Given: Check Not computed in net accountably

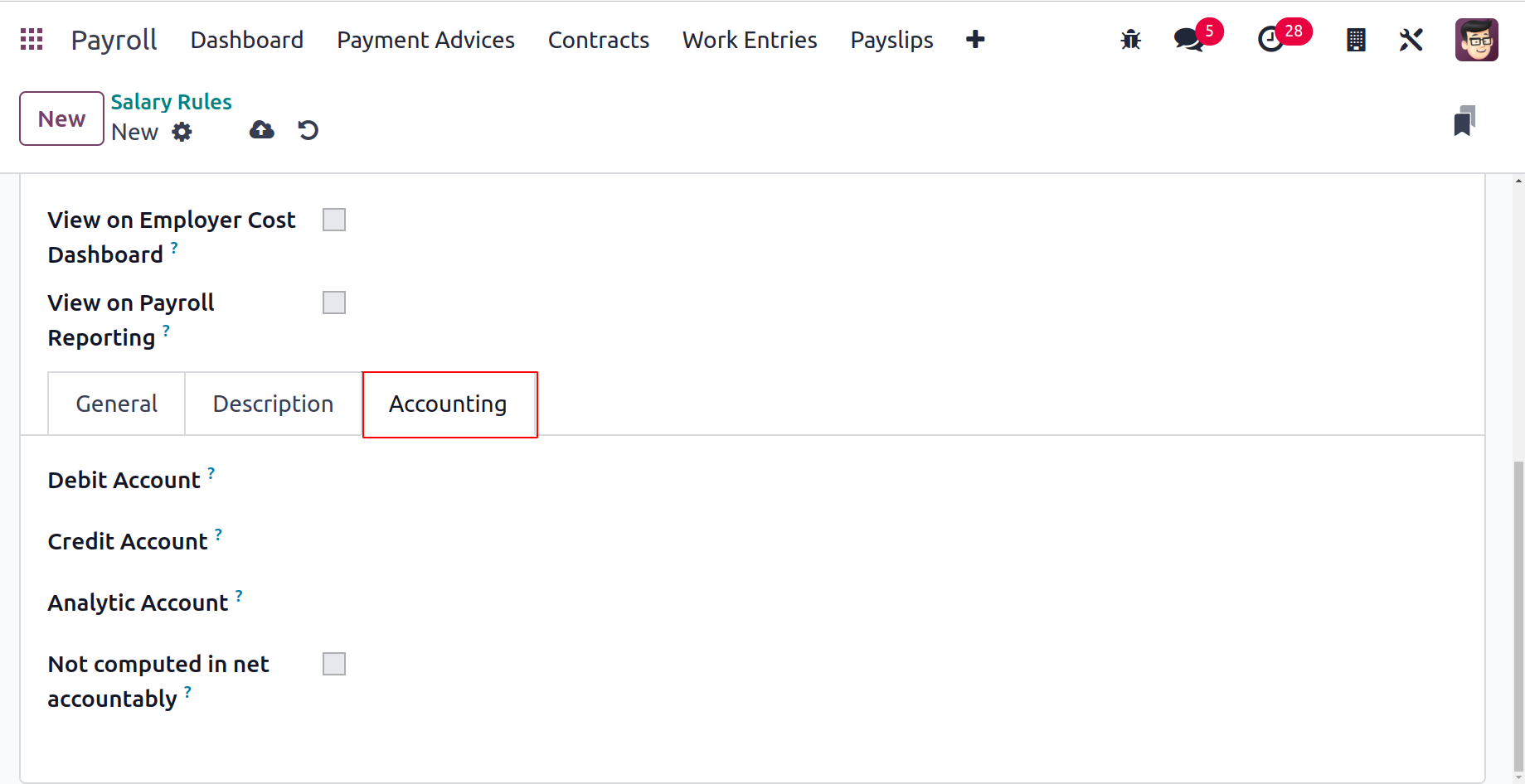Looking at the screenshot, I should click(334, 664).
